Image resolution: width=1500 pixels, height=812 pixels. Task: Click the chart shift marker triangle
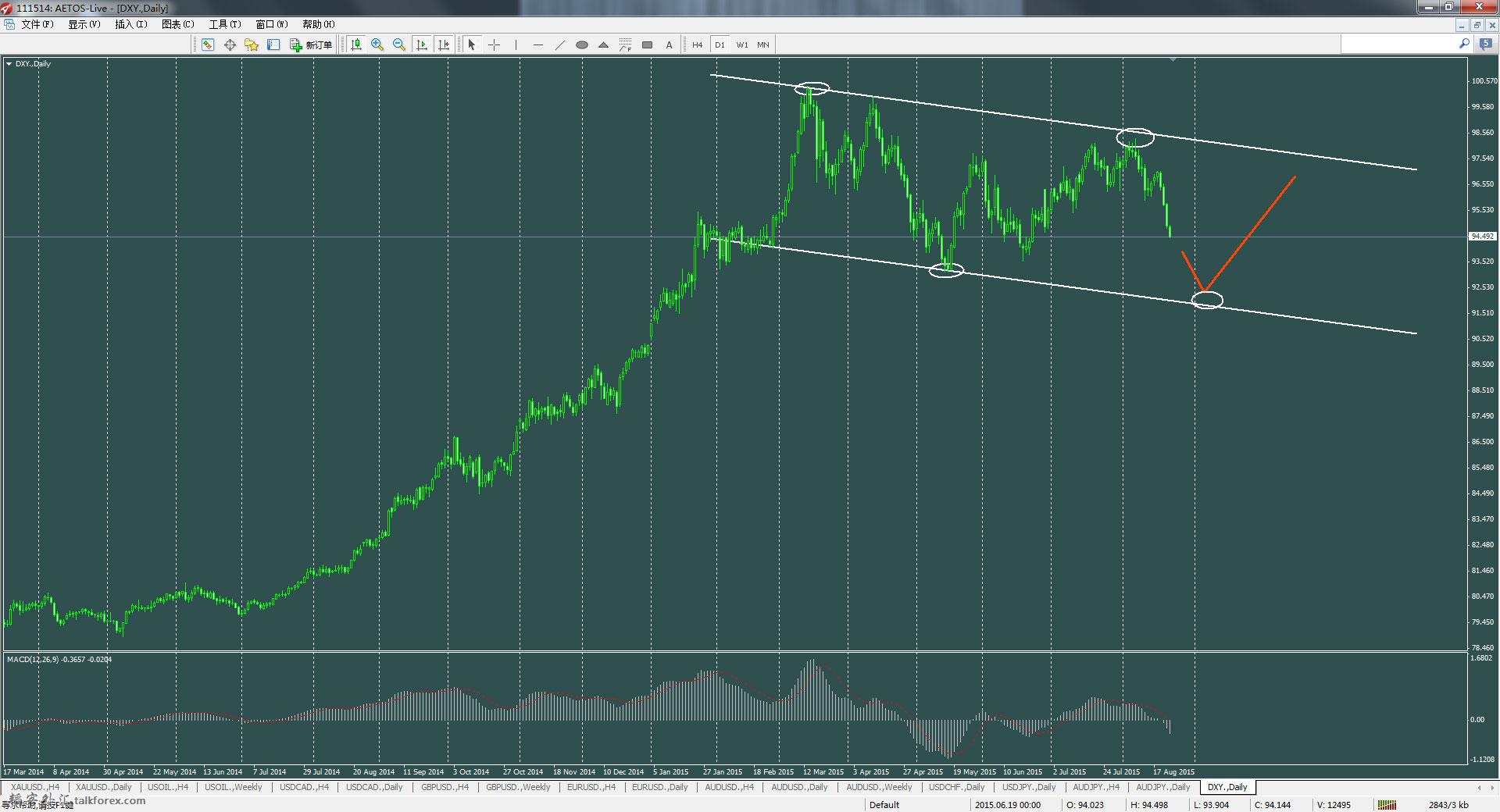1173,59
